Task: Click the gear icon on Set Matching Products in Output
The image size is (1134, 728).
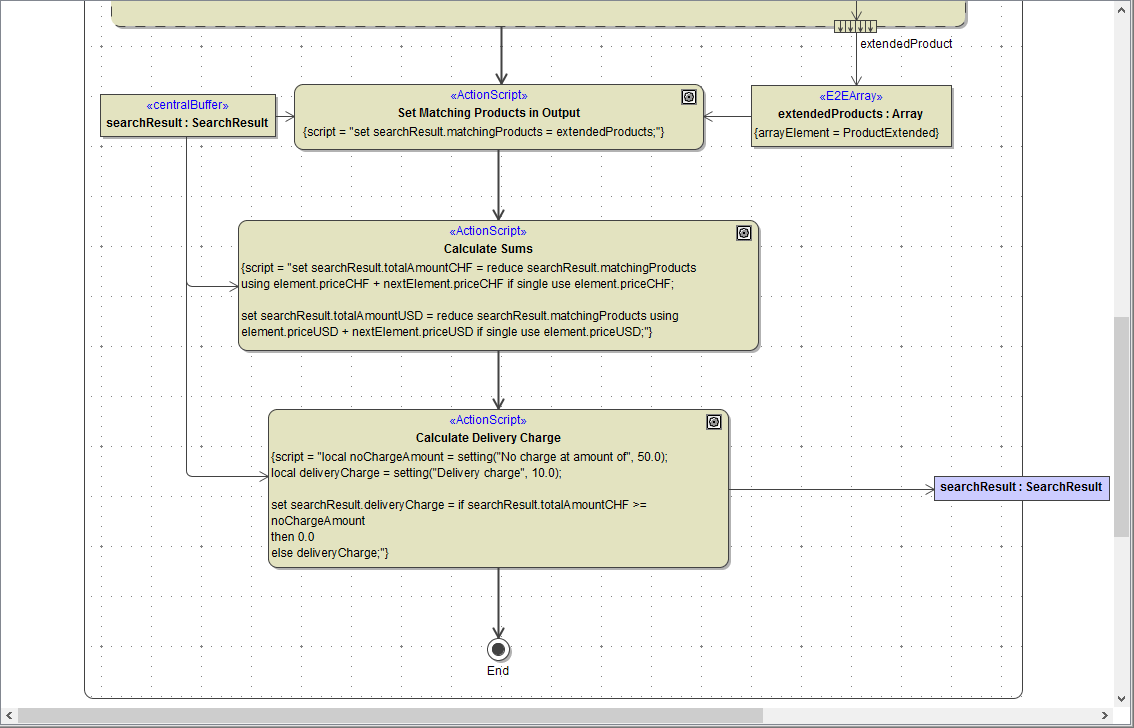Action: point(689,96)
